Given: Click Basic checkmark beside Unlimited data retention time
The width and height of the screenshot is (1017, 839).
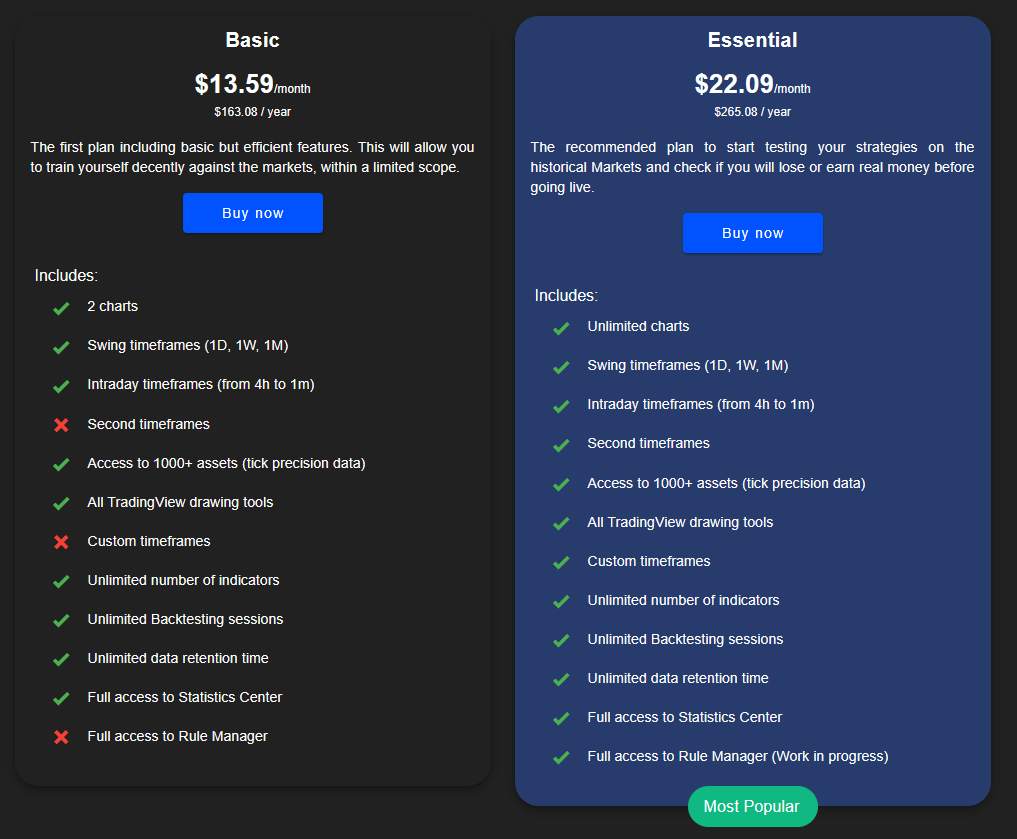Looking at the screenshot, I should (61, 659).
